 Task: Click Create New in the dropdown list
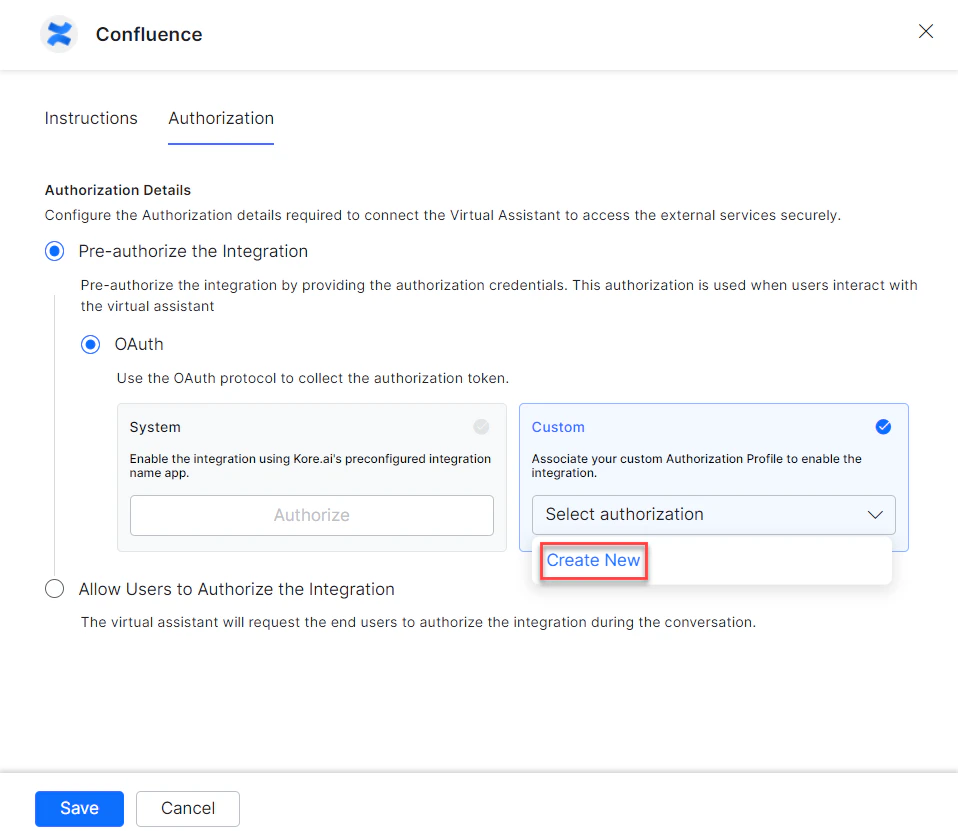point(593,560)
